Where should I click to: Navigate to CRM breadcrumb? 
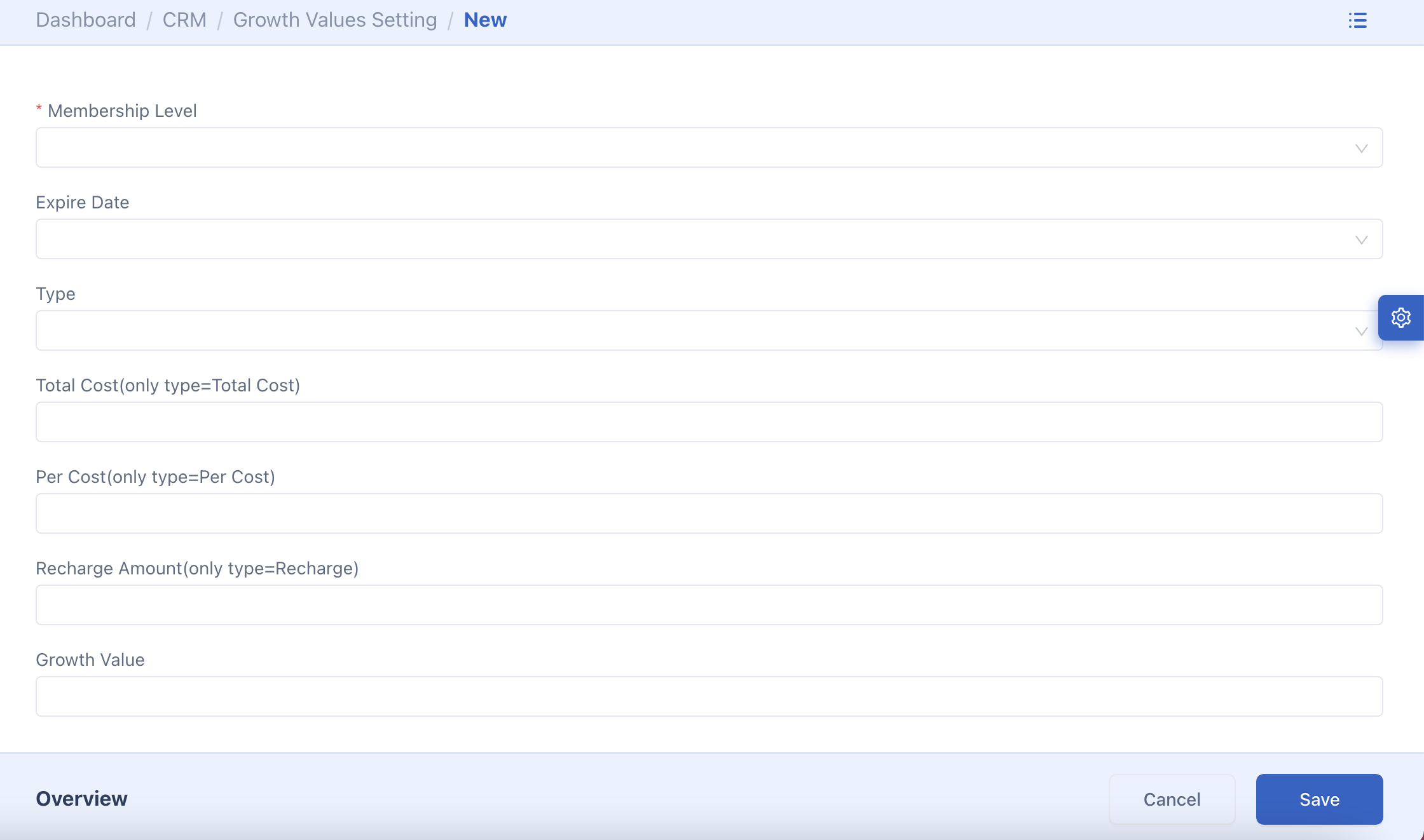pos(184,20)
